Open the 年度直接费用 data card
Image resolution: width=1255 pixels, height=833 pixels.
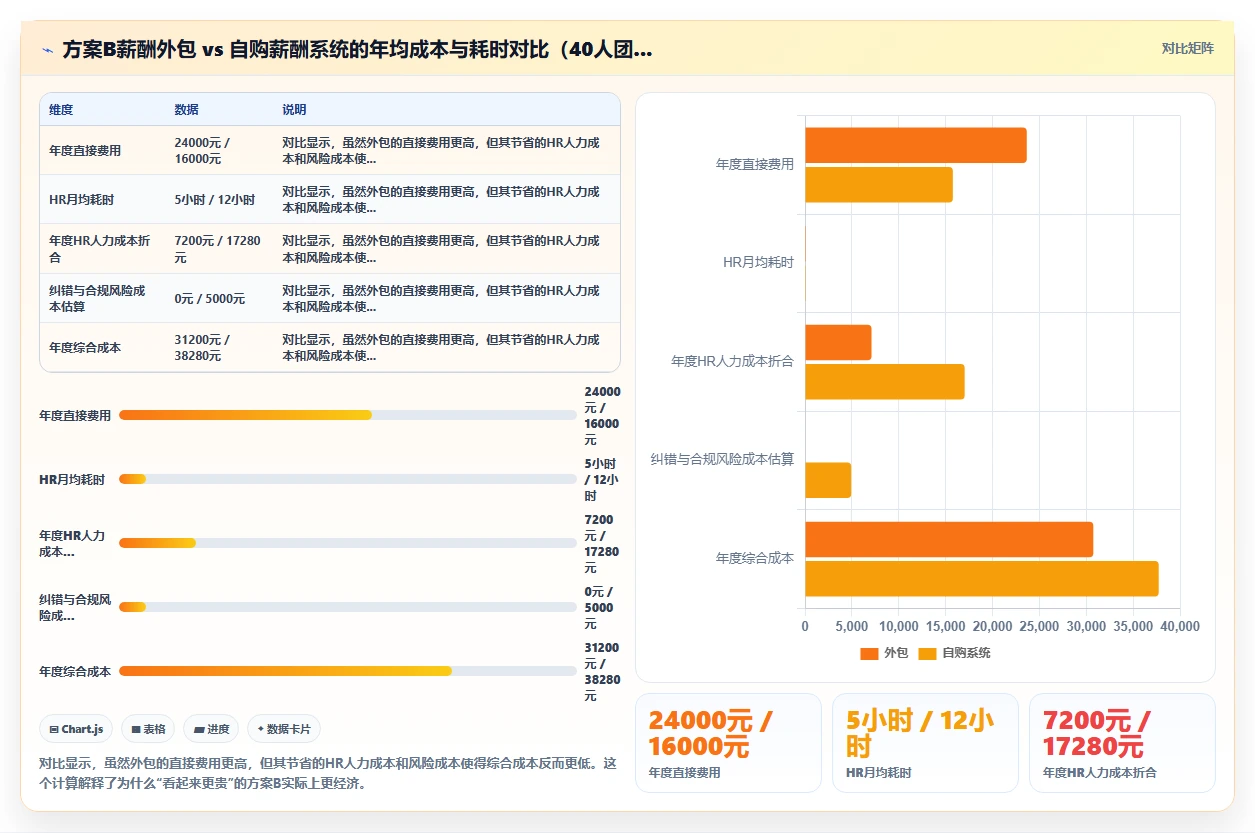pyautogui.click(x=728, y=743)
